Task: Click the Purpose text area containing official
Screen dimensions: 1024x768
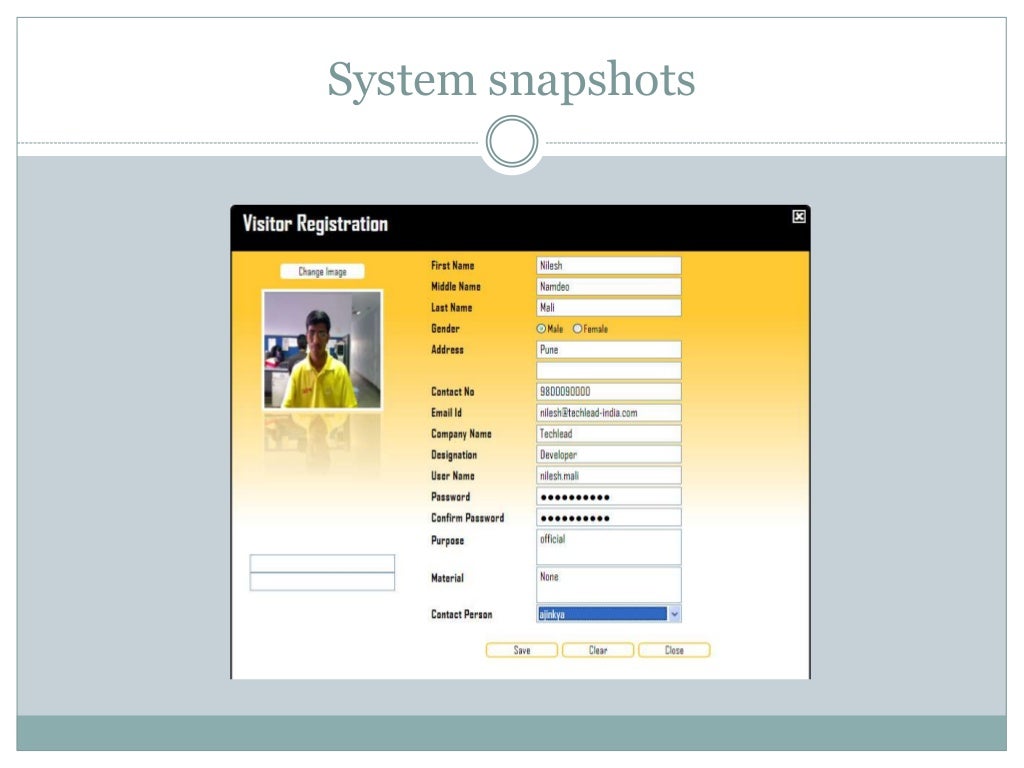Action: click(x=609, y=547)
